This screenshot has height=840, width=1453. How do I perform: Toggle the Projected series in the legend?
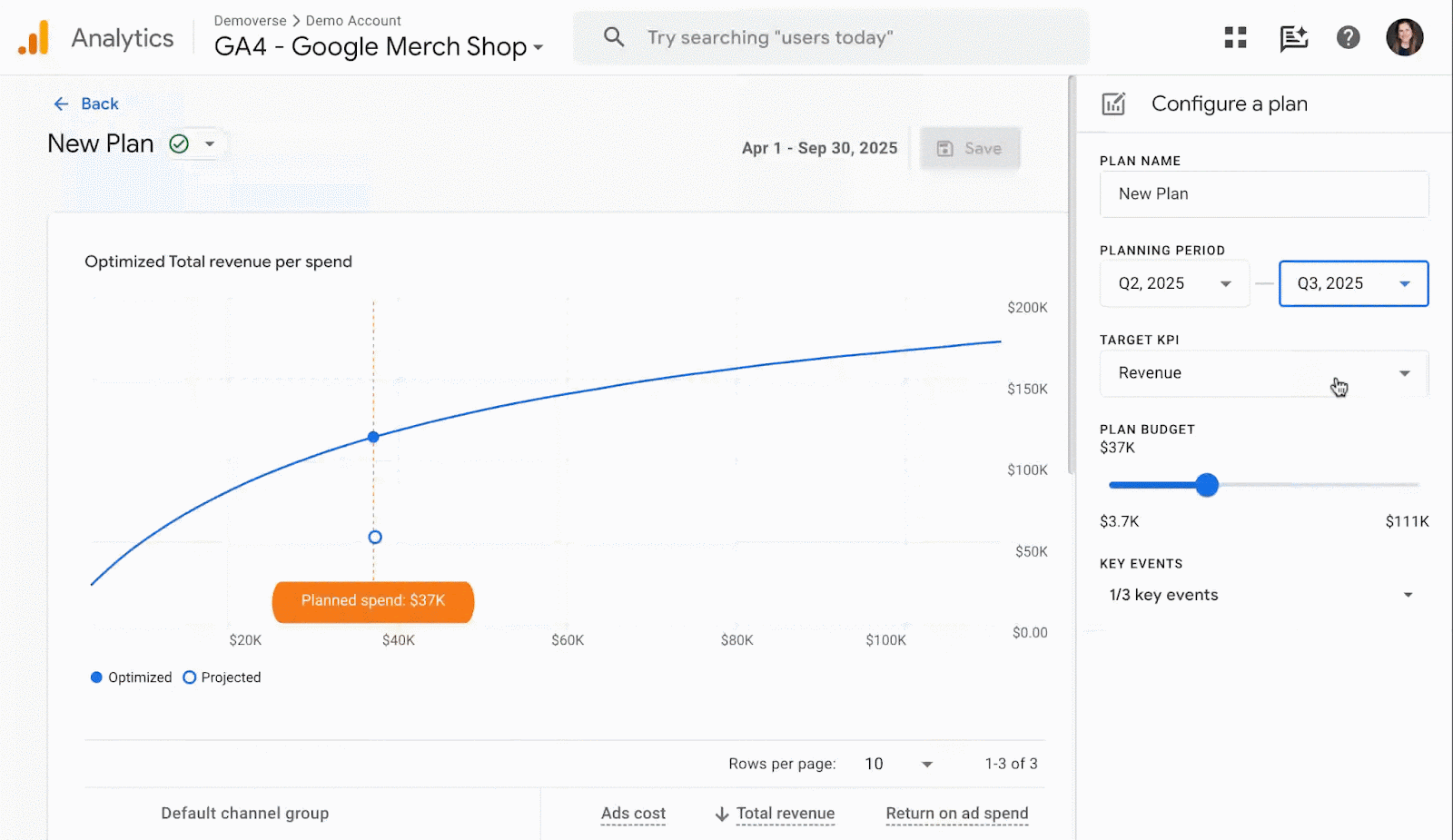click(221, 677)
